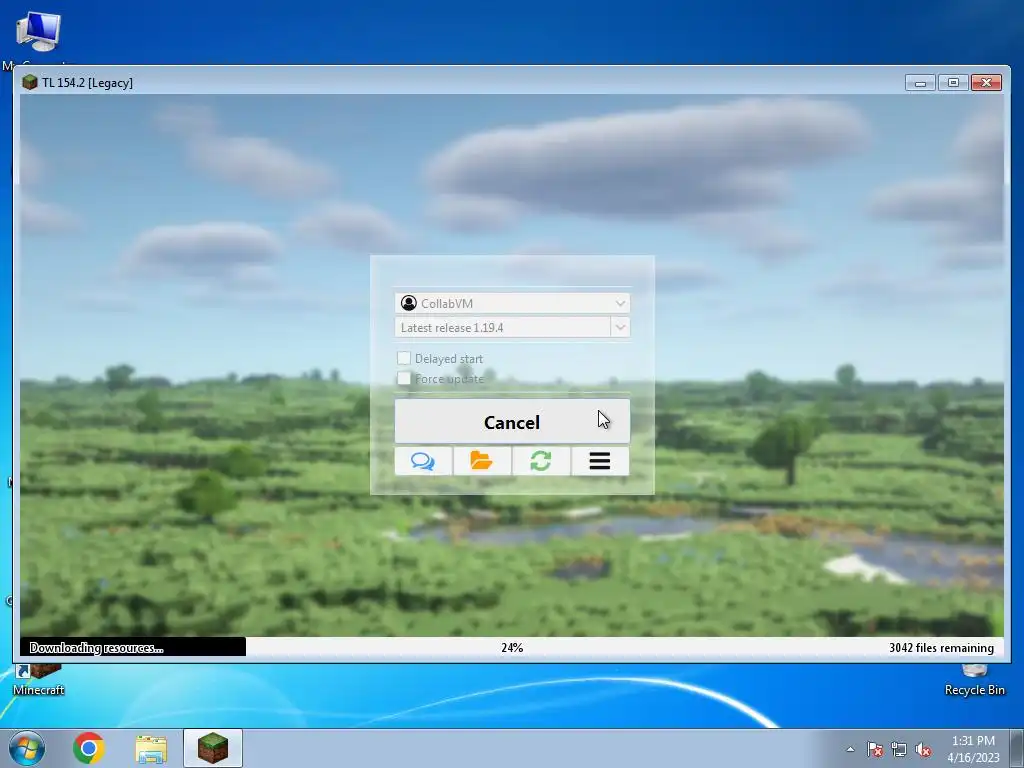Open the Windows Start menu
The width and height of the screenshot is (1024, 768).
(26, 748)
